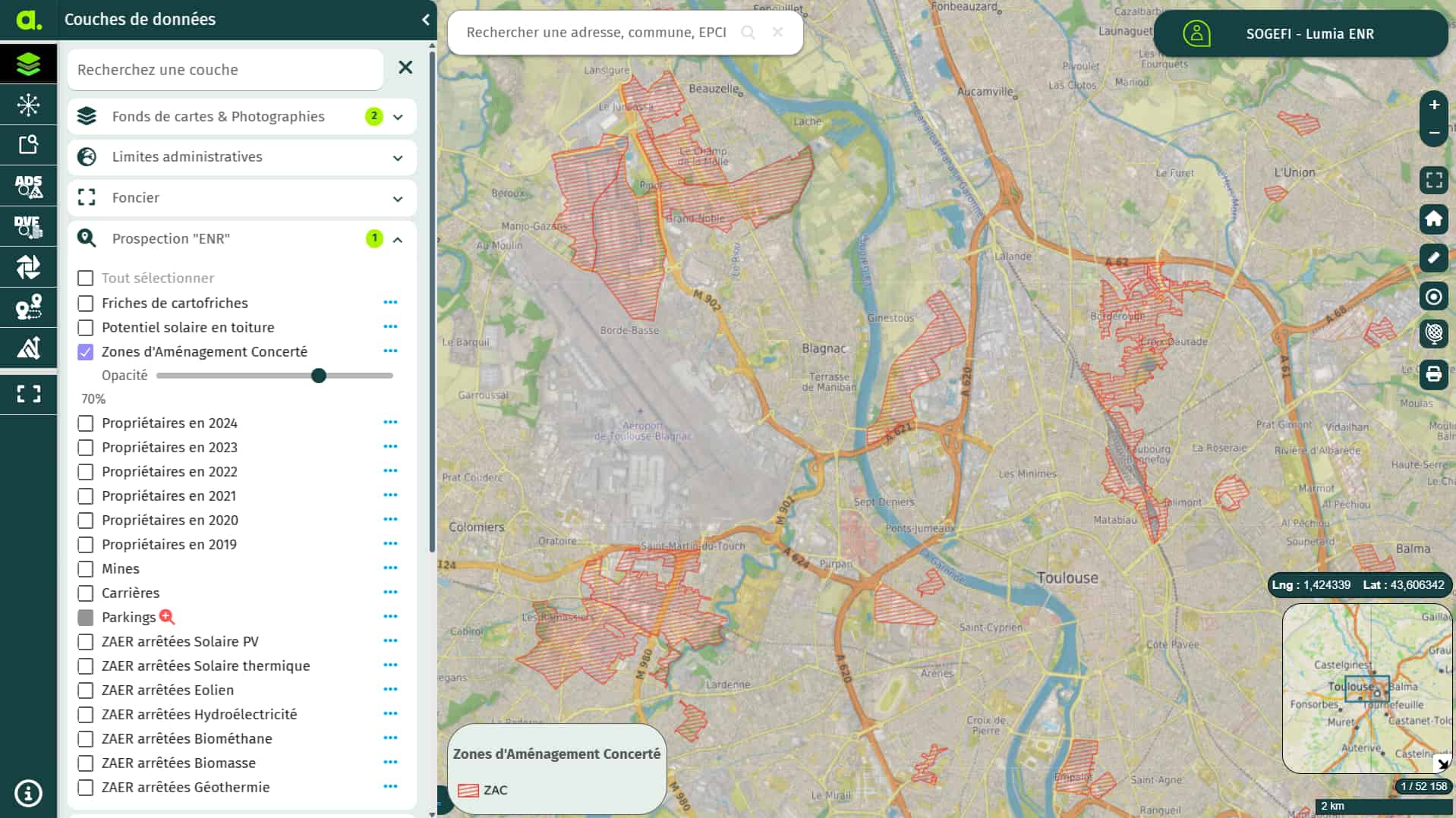Click the overview minimap

[x=1366, y=688]
